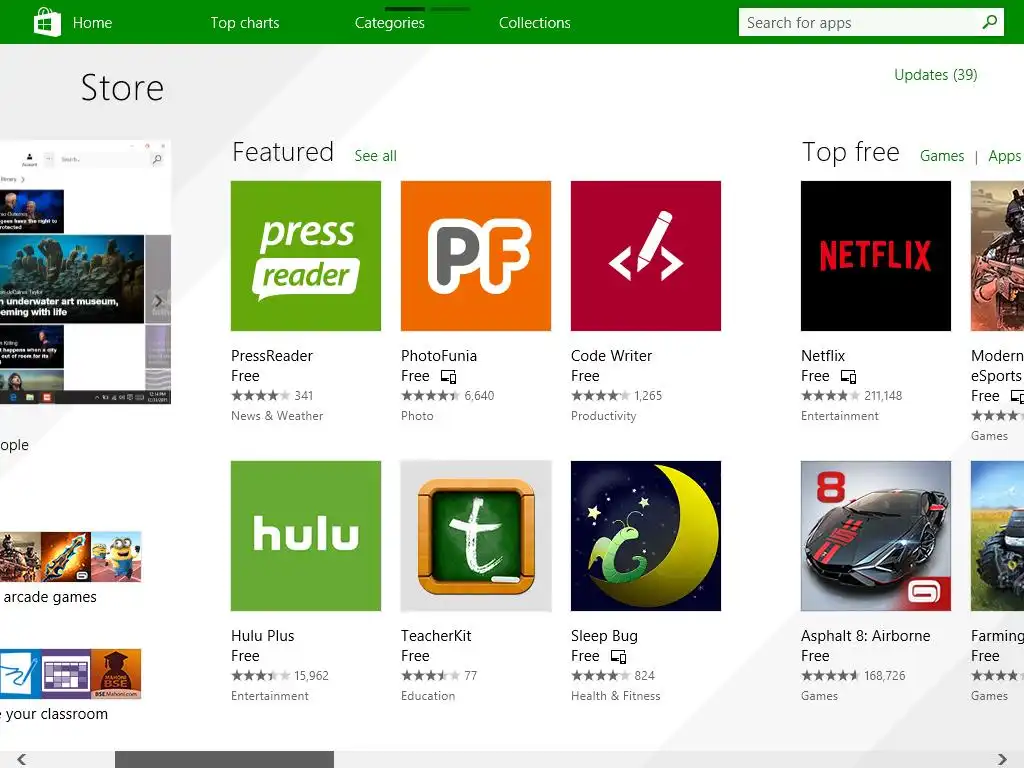Open the Sleep Bug app tile
This screenshot has height=768, width=1024.
point(645,536)
